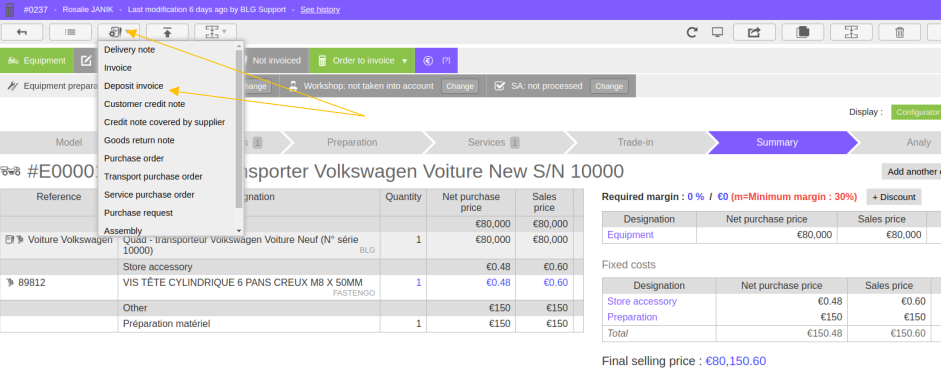941x375 pixels.
Task: Click the workshop mechanic icon
Action: [x=293, y=86]
